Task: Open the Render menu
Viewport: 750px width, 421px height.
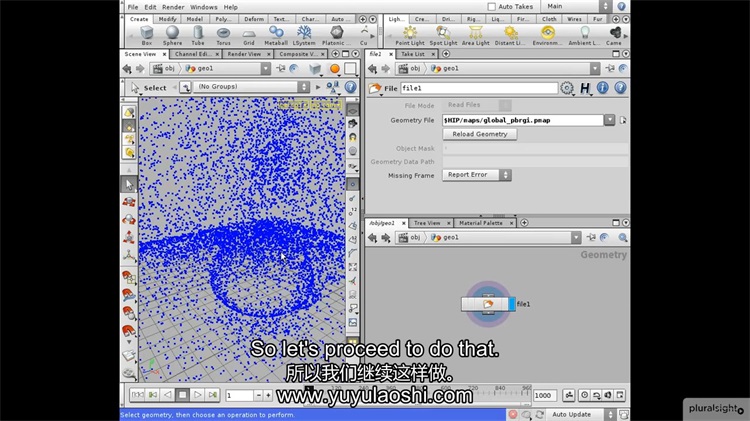Action: (173, 7)
